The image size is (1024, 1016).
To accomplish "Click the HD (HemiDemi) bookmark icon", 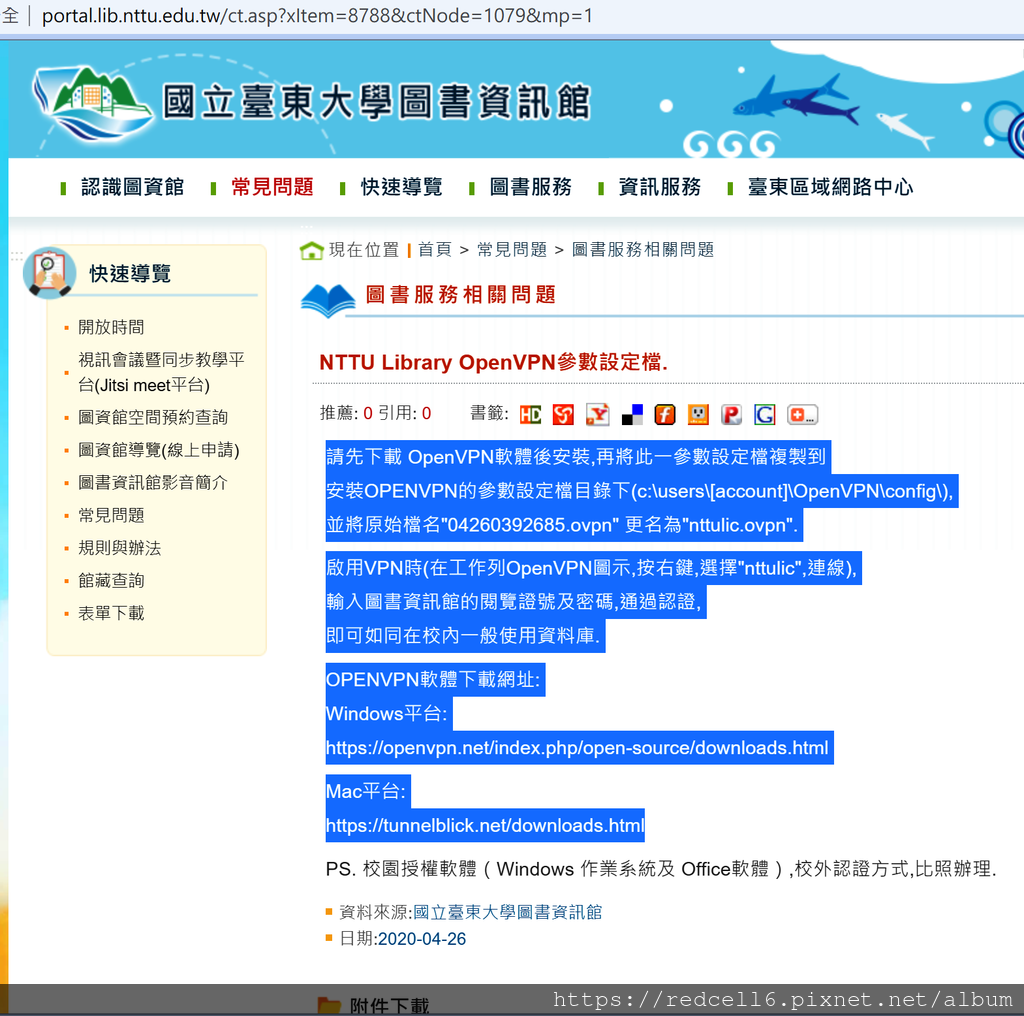I will [x=530, y=415].
